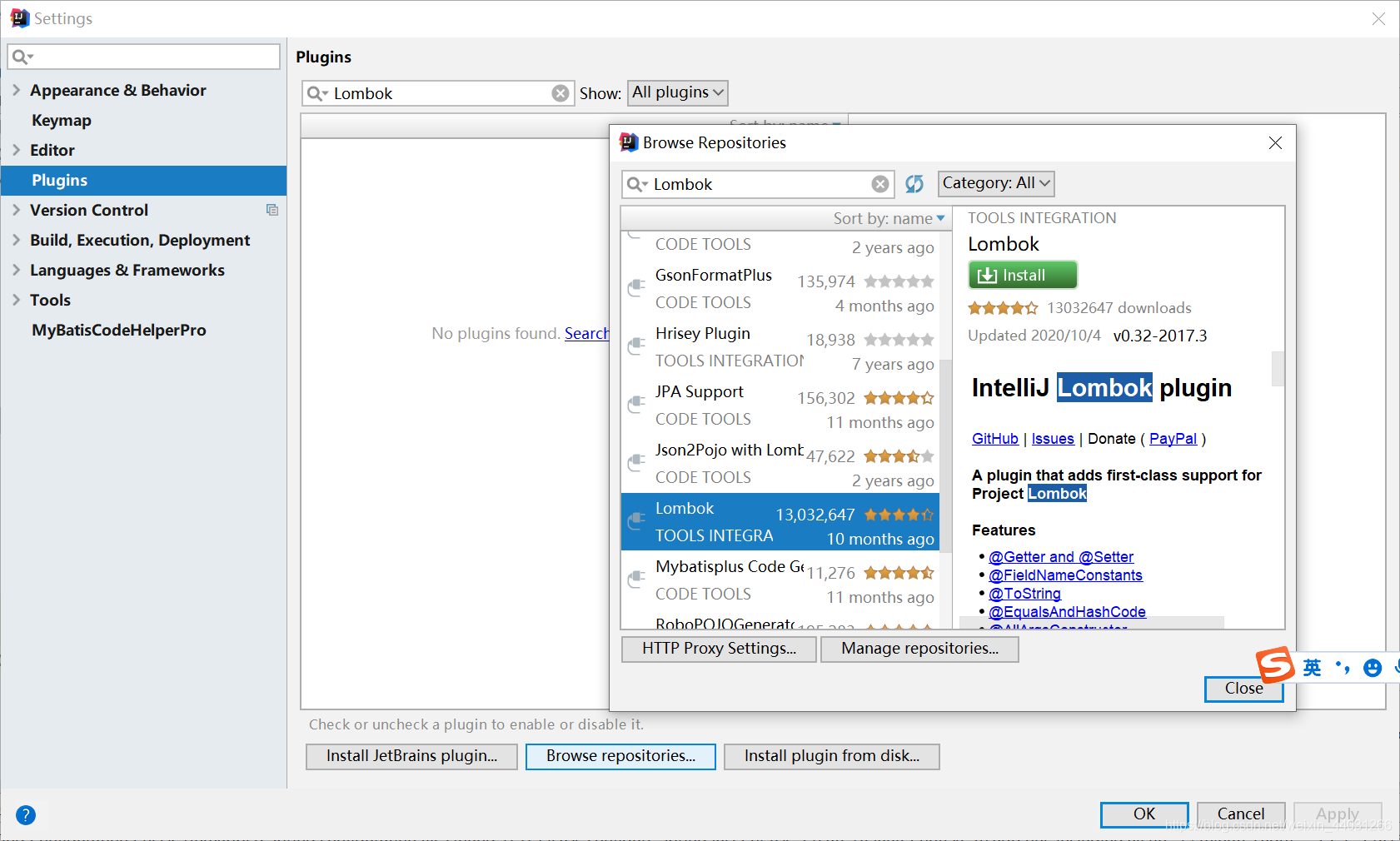Open the Category: All dropdown
This screenshot has width=1400, height=841.
click(x=996, y=183)
